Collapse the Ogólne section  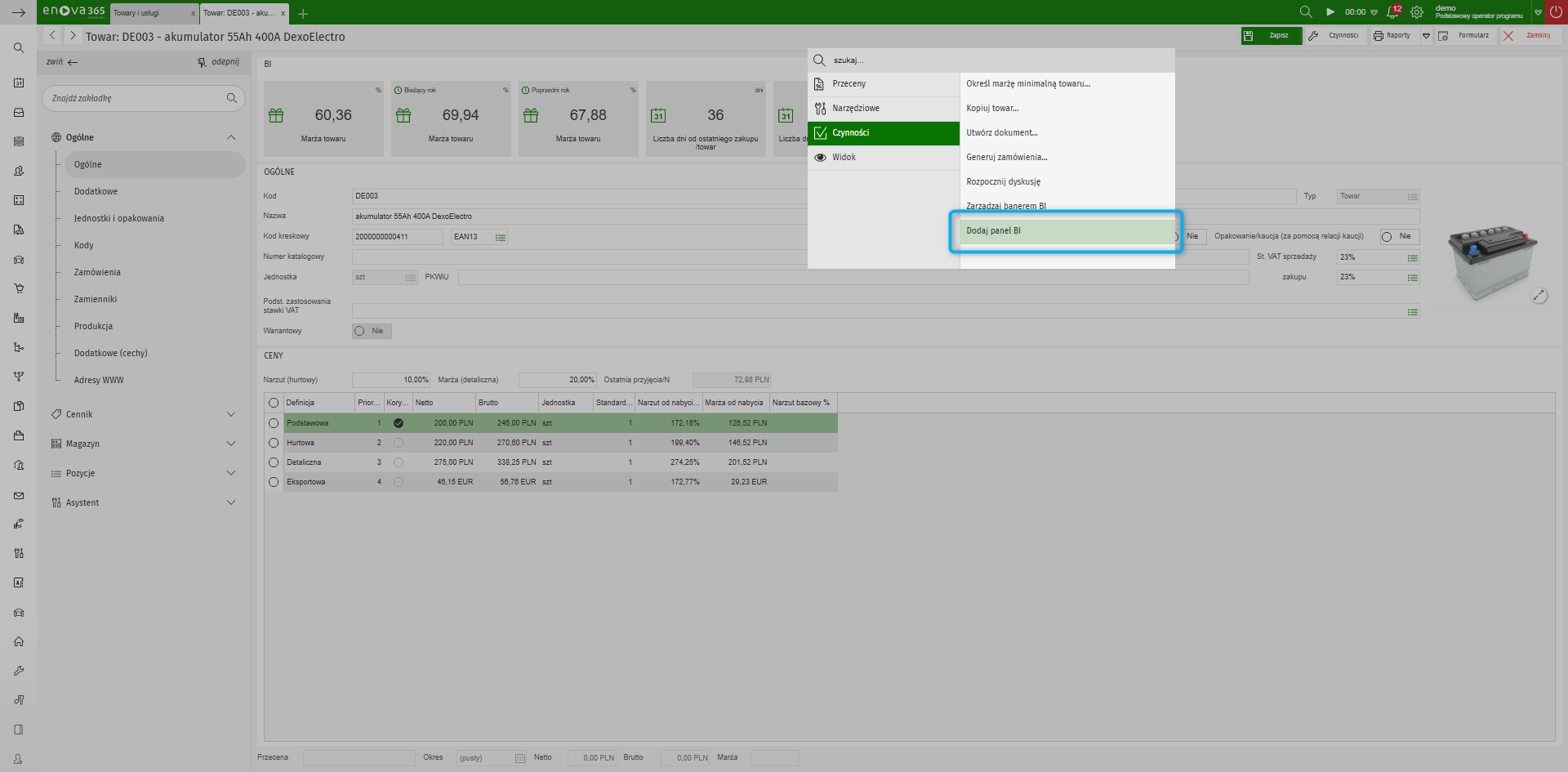(x=231, y=137)
